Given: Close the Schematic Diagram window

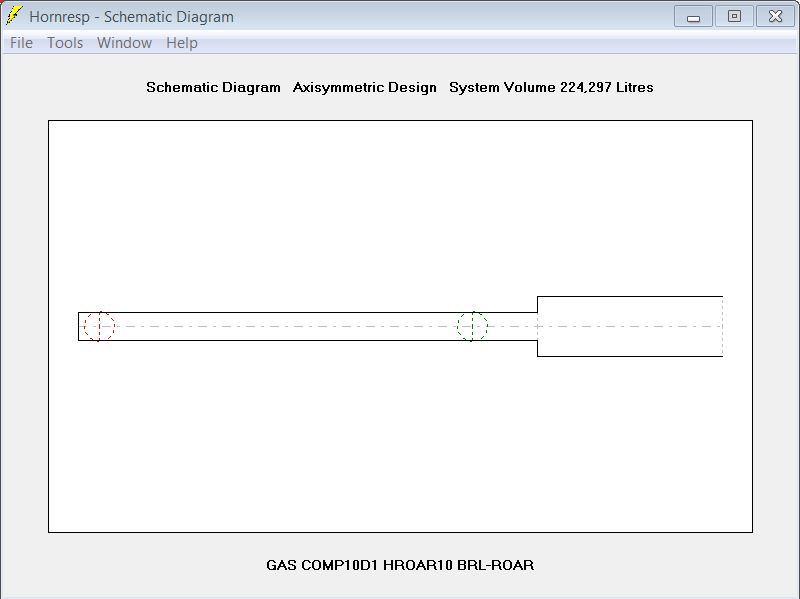Looking at the screenshot, I should point(775,16).
